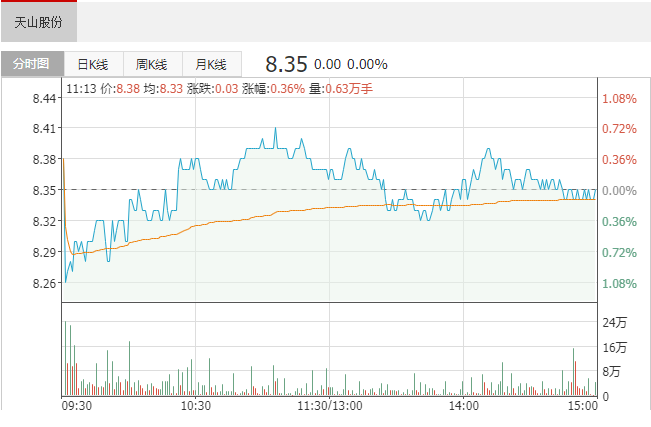Click the 8.44 price axis label
This screenshot has width=651, height=427.
[44, 98]
